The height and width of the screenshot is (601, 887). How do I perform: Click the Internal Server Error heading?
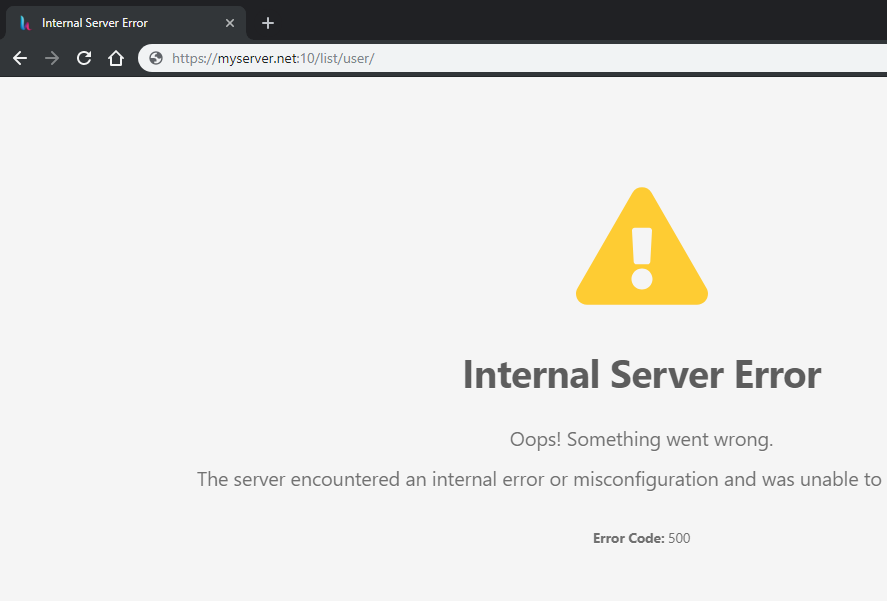click(641, 374)
